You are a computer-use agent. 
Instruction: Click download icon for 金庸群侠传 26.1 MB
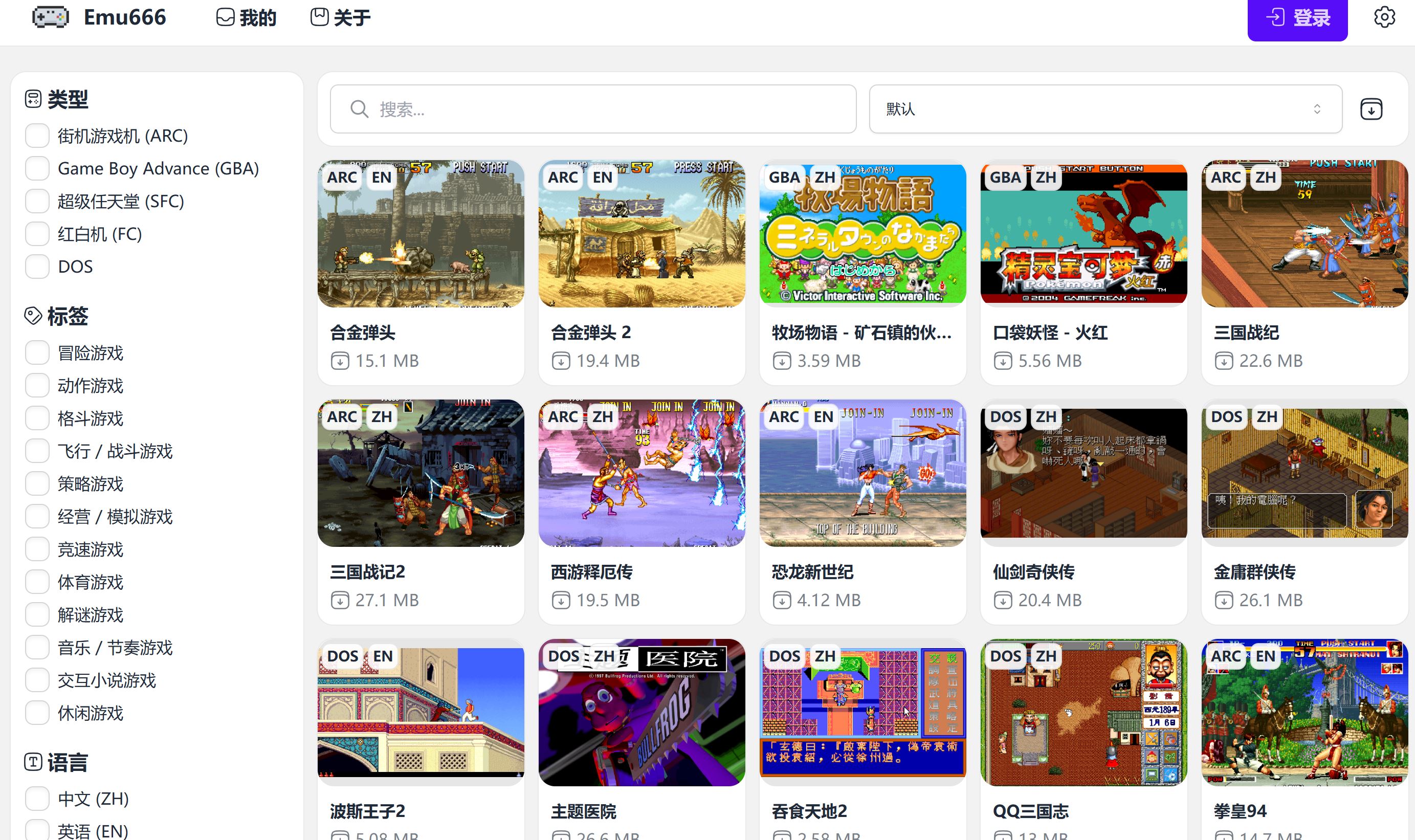[x=1224, y=601]
